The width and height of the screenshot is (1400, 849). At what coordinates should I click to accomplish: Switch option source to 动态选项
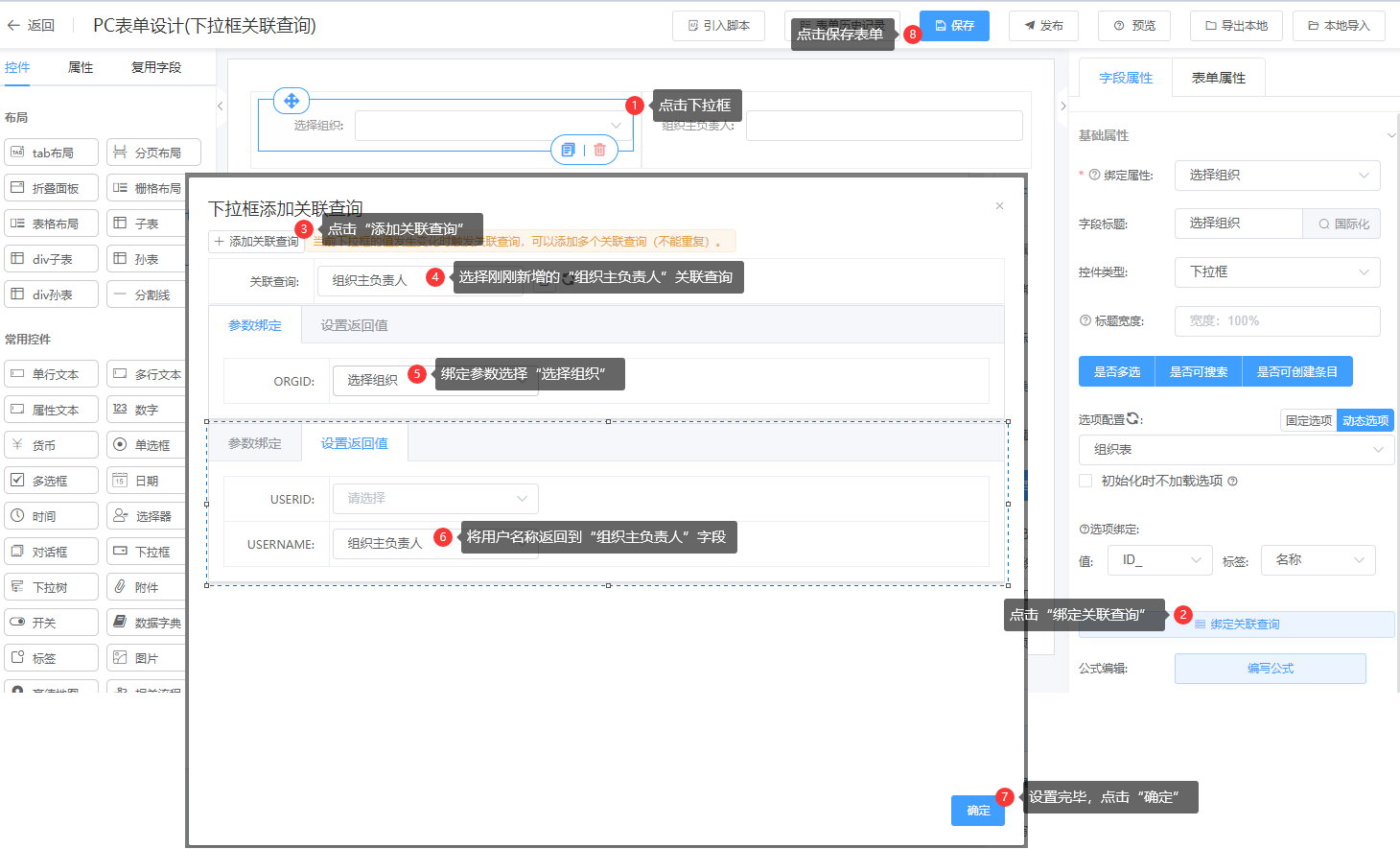tap(1365, 420)
